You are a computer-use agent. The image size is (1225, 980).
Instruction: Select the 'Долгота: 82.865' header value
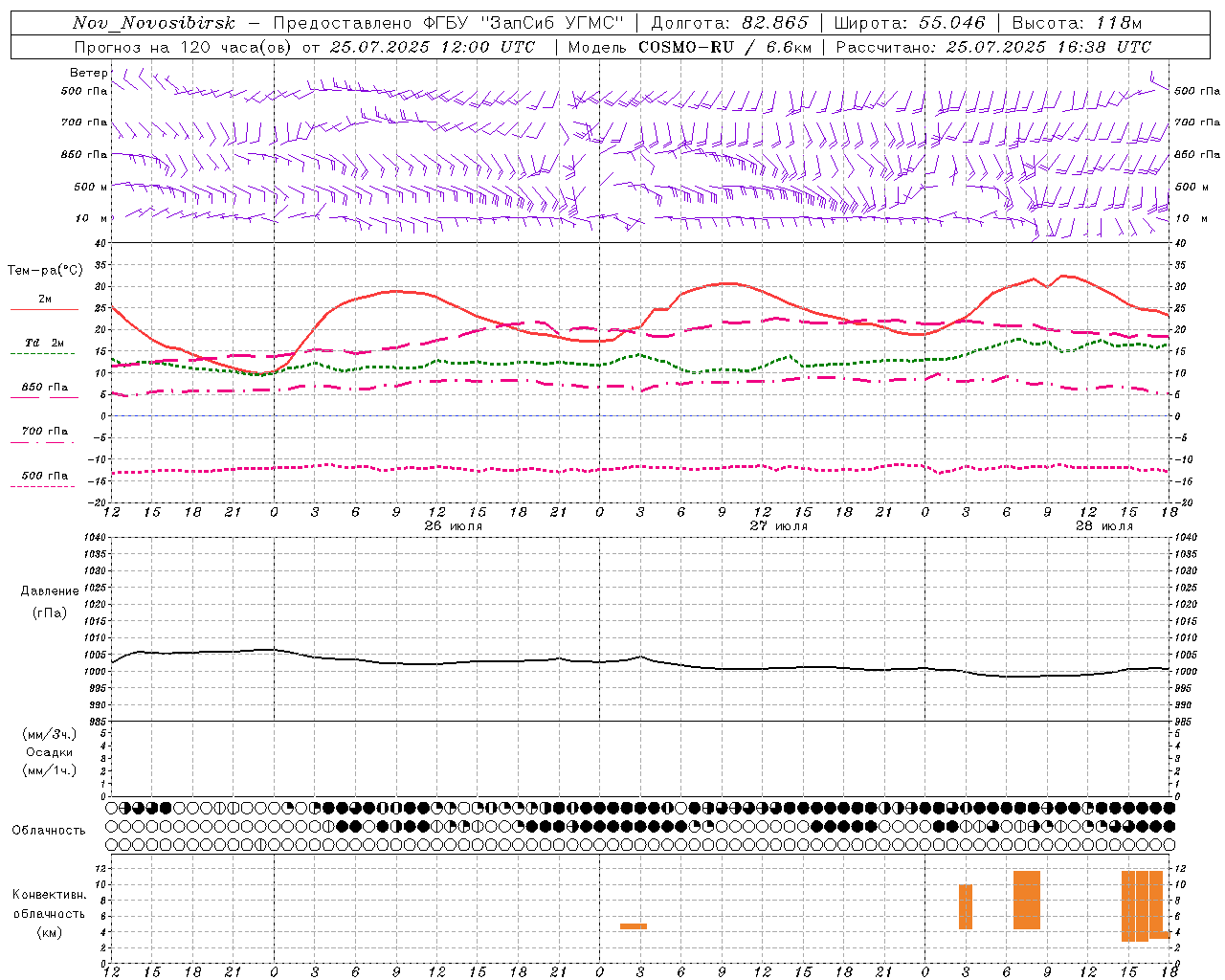(730, 23)
